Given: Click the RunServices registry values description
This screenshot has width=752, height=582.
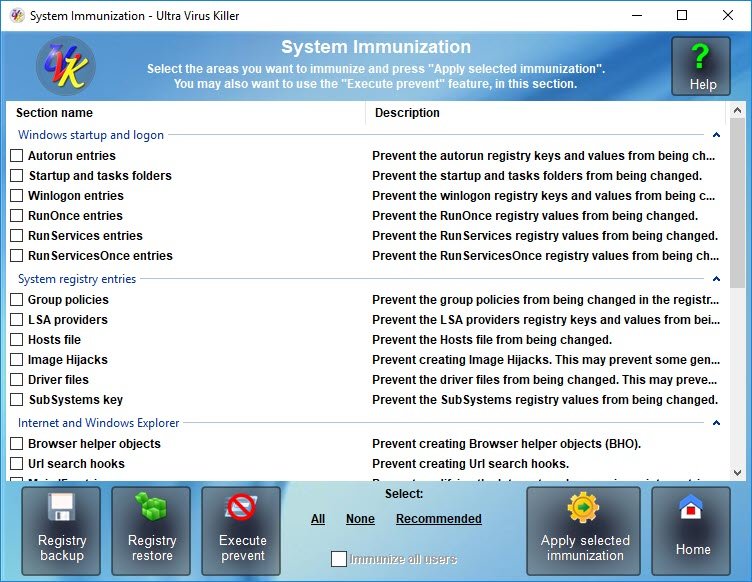Looking at the screenshot, I should click(545, 235).
